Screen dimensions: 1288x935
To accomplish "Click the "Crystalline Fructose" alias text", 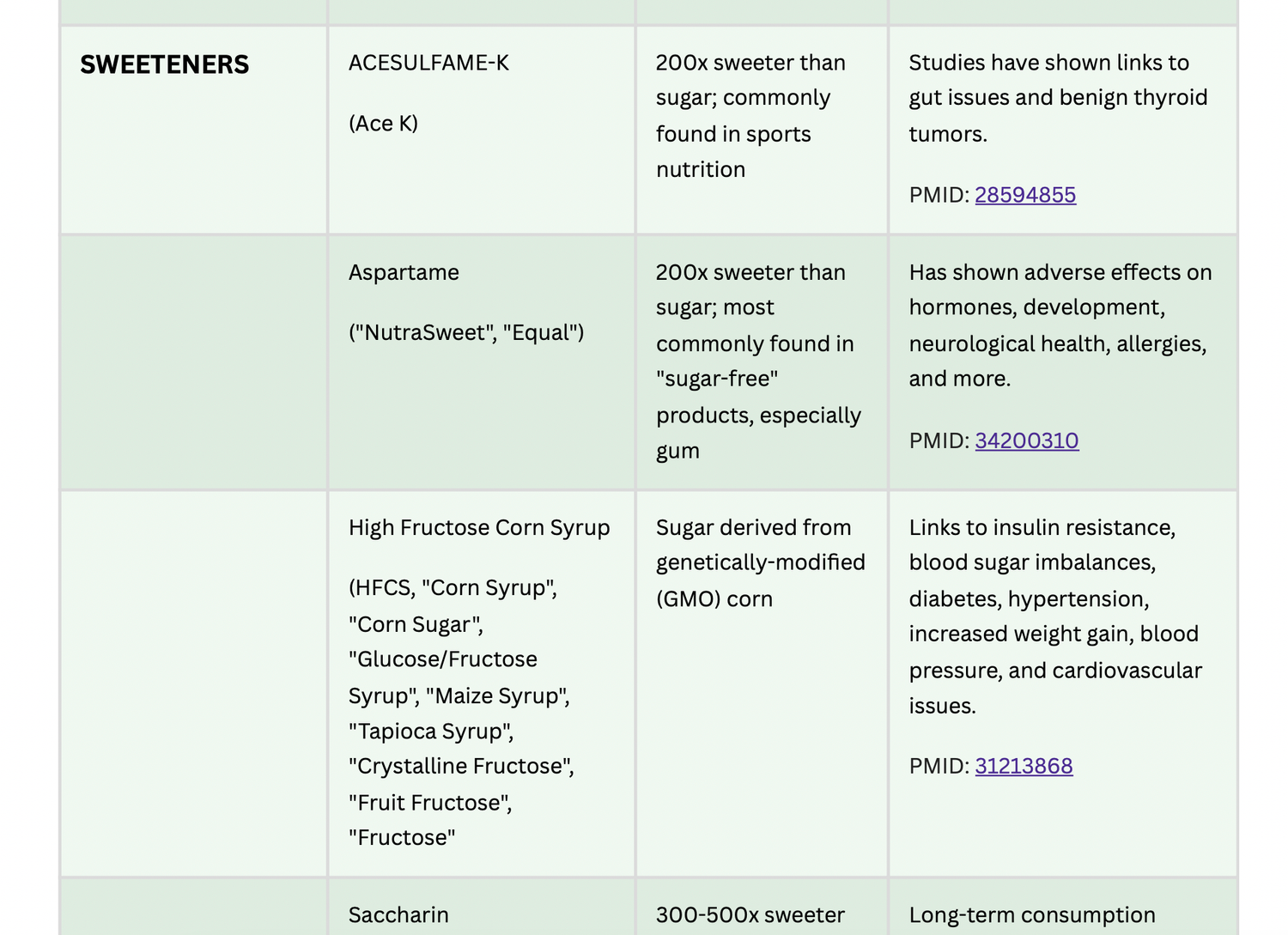I will [461, 766].
